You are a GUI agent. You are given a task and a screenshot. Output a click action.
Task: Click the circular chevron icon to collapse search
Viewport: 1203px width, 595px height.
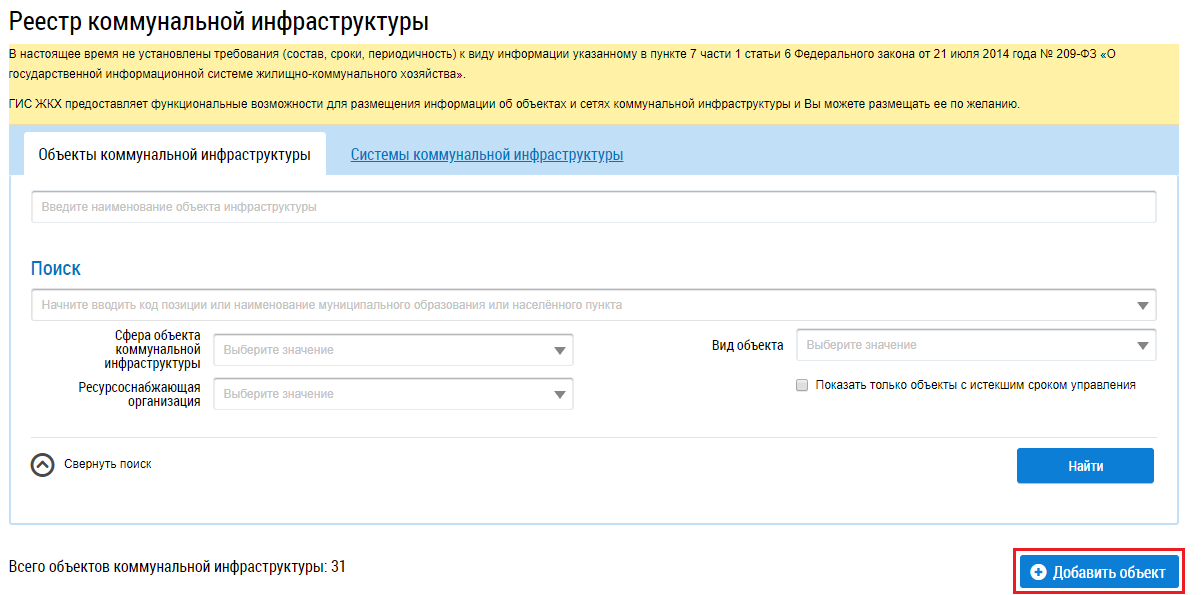click(42, 465)
